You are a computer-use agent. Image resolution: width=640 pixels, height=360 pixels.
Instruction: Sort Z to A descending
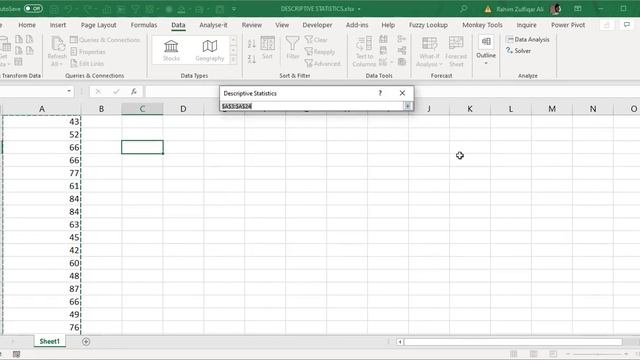pos(251,59)
